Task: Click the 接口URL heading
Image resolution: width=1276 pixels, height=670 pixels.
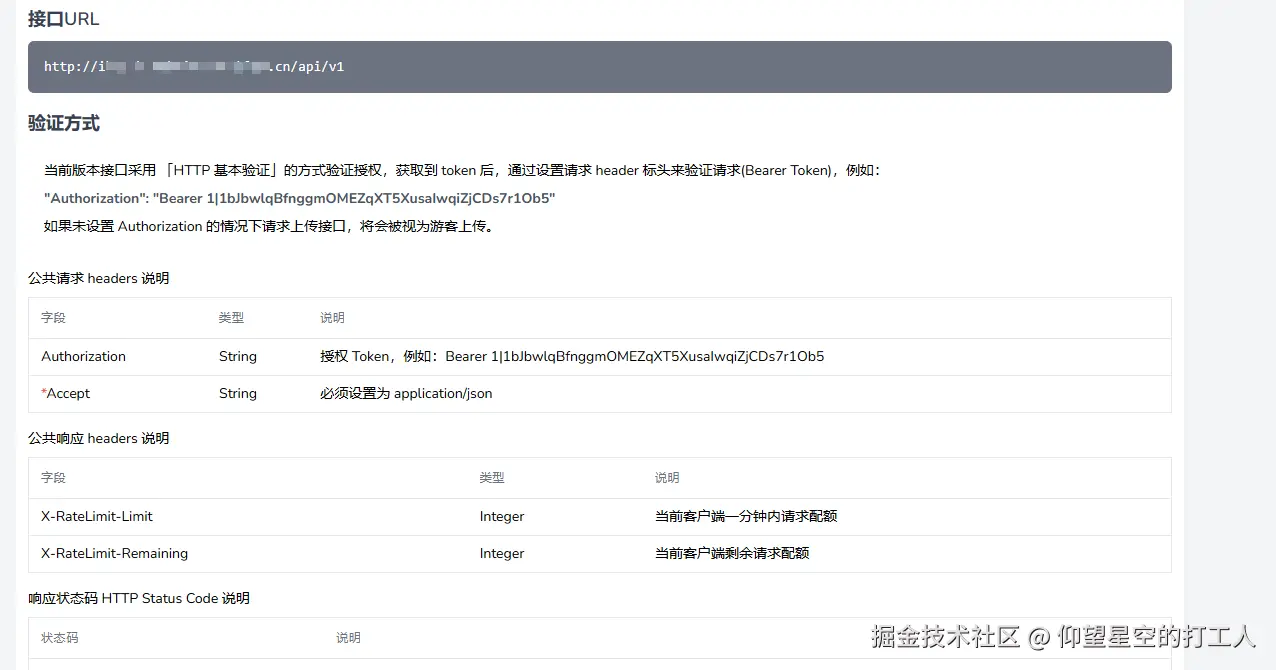Action: [64, 19]
